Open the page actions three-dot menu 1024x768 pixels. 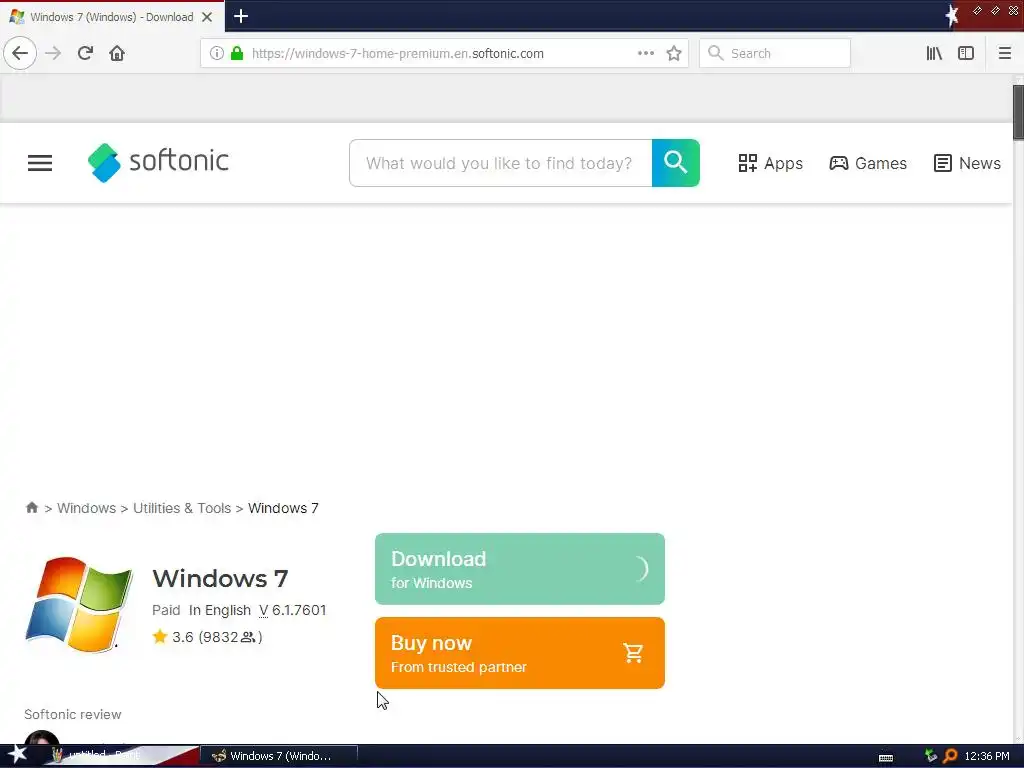click(646, 54)
